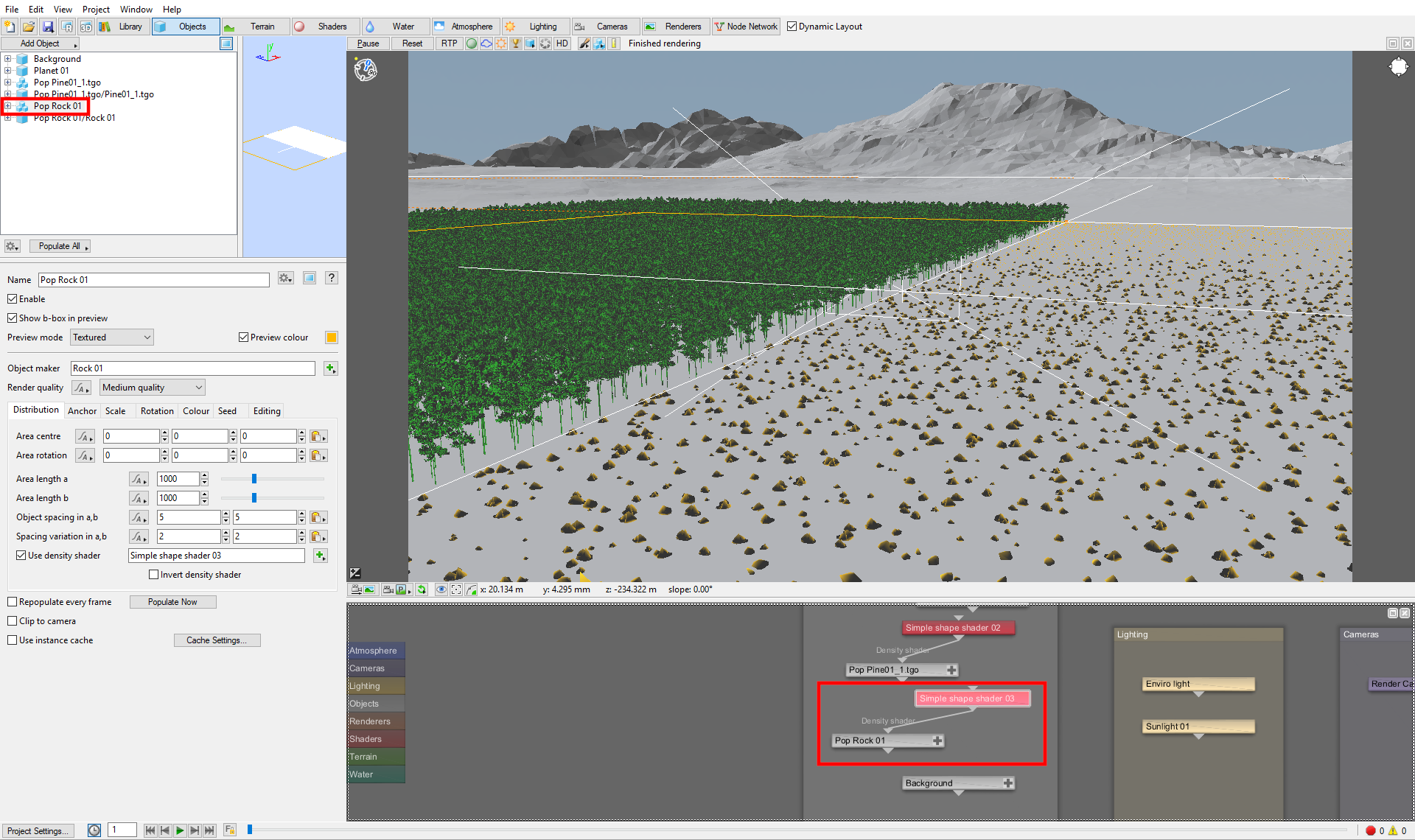Toggle lighting sun icon in preview
Screen dimensions: 1415x840
pos(501,43)
